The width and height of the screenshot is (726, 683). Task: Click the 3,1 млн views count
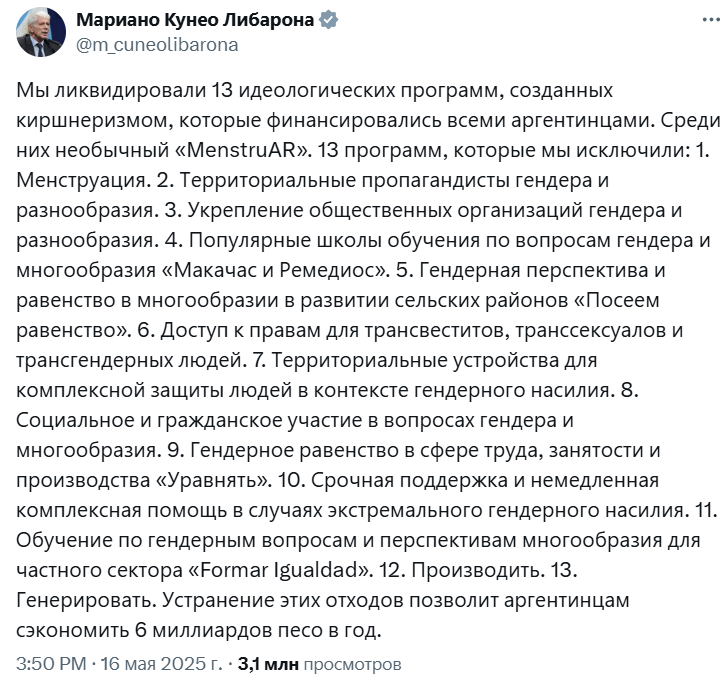pos(268,664)
